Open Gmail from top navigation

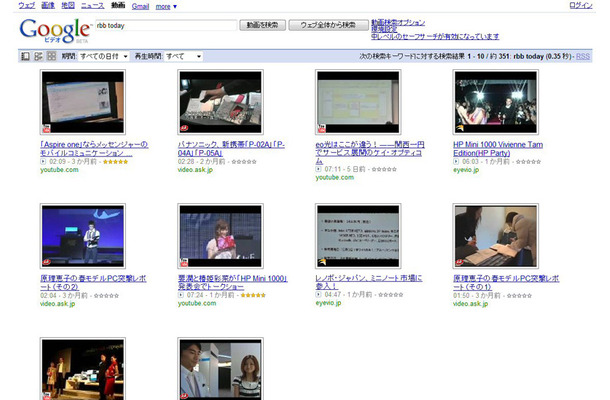[140, 6]
